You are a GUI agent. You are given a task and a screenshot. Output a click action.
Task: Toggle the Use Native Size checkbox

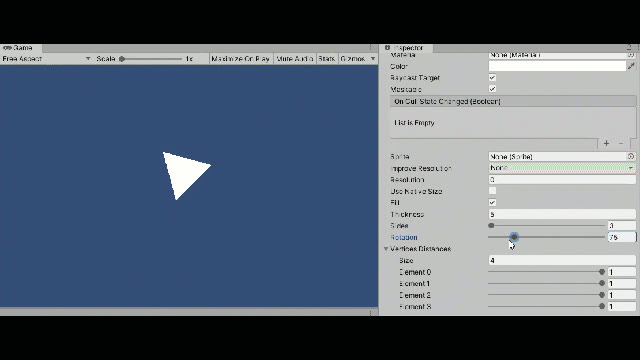pyautogui.click(x=492, y=191)
